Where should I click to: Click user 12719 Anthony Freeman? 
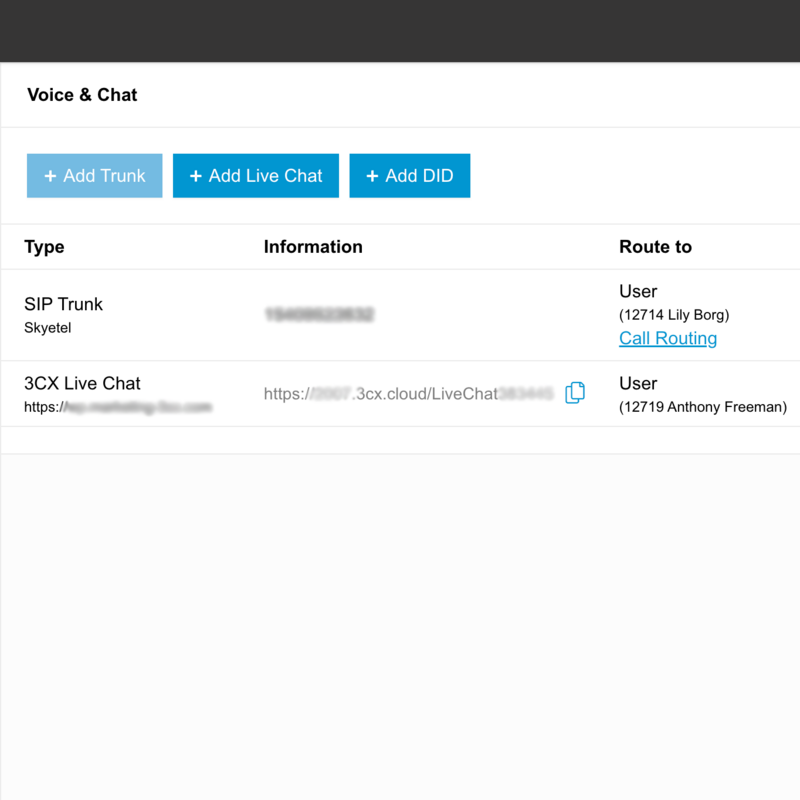(x=703, y=407)
